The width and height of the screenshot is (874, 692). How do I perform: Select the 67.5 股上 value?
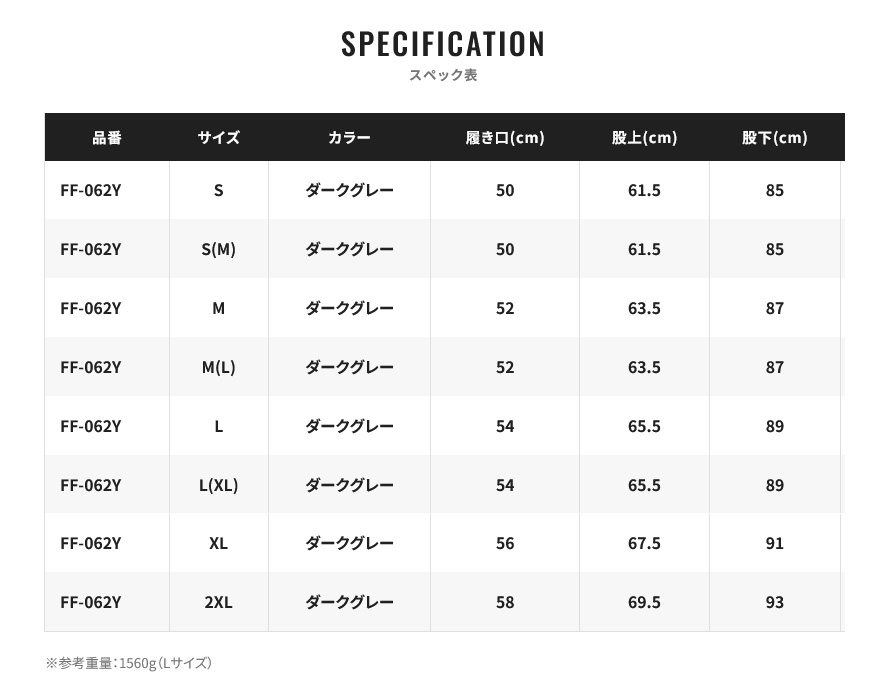click(644, 543)
